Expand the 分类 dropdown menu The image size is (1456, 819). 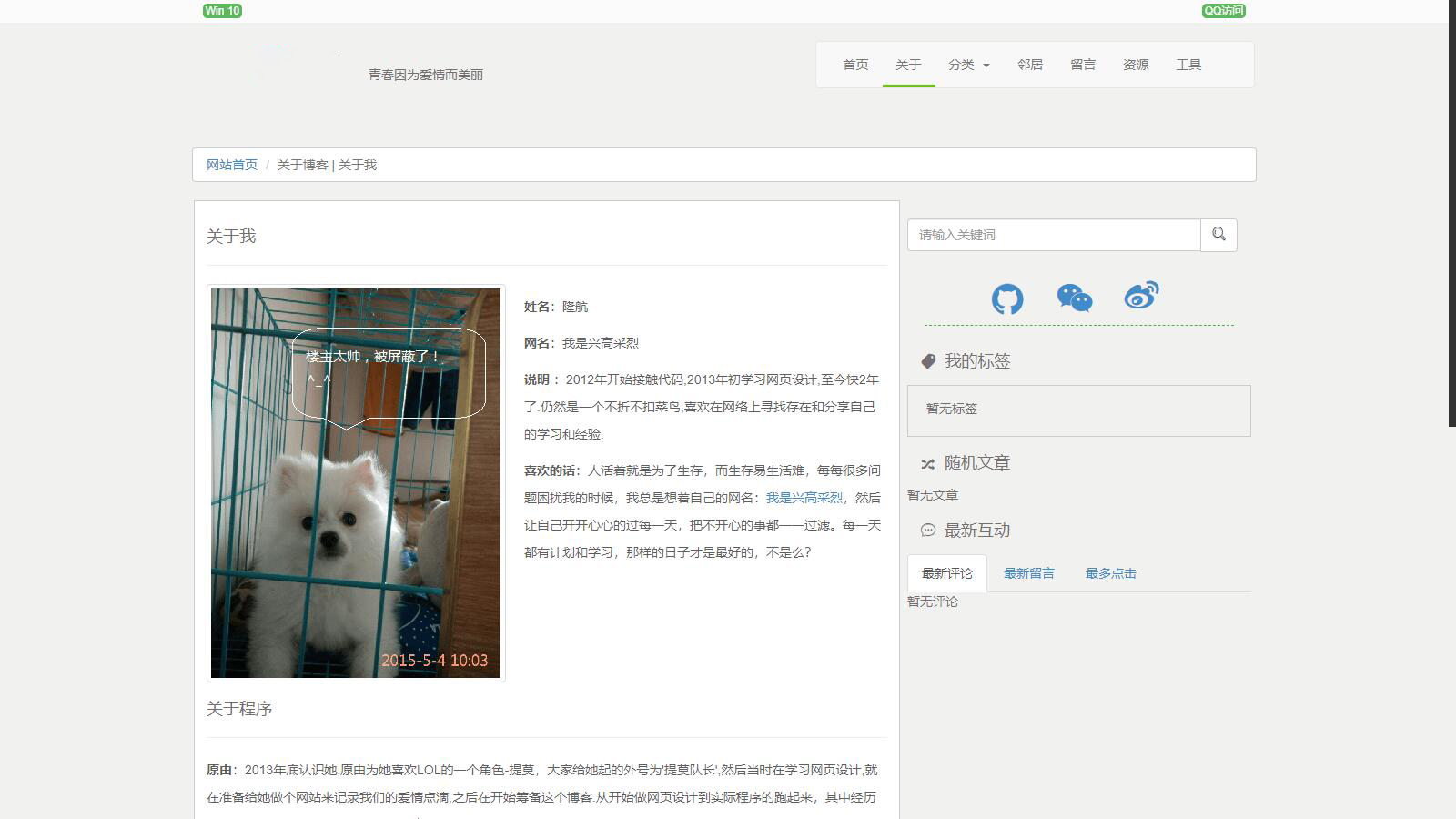tap(968, 65)
